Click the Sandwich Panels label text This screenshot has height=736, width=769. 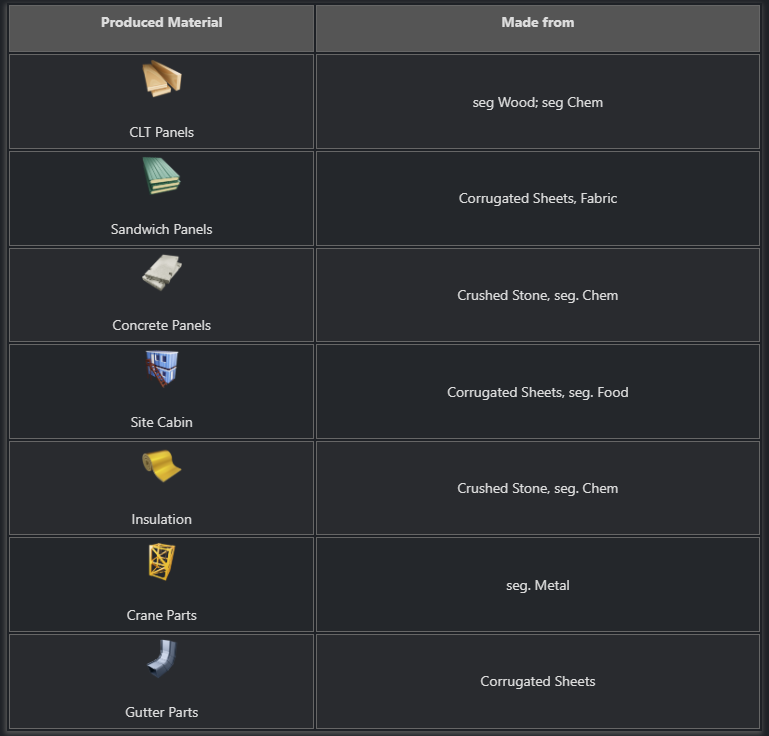161,229
